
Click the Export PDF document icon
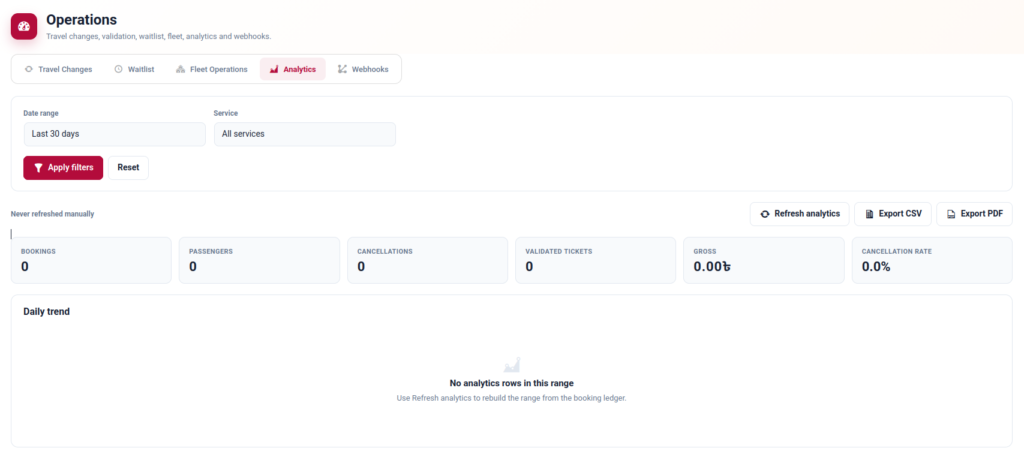952,214
